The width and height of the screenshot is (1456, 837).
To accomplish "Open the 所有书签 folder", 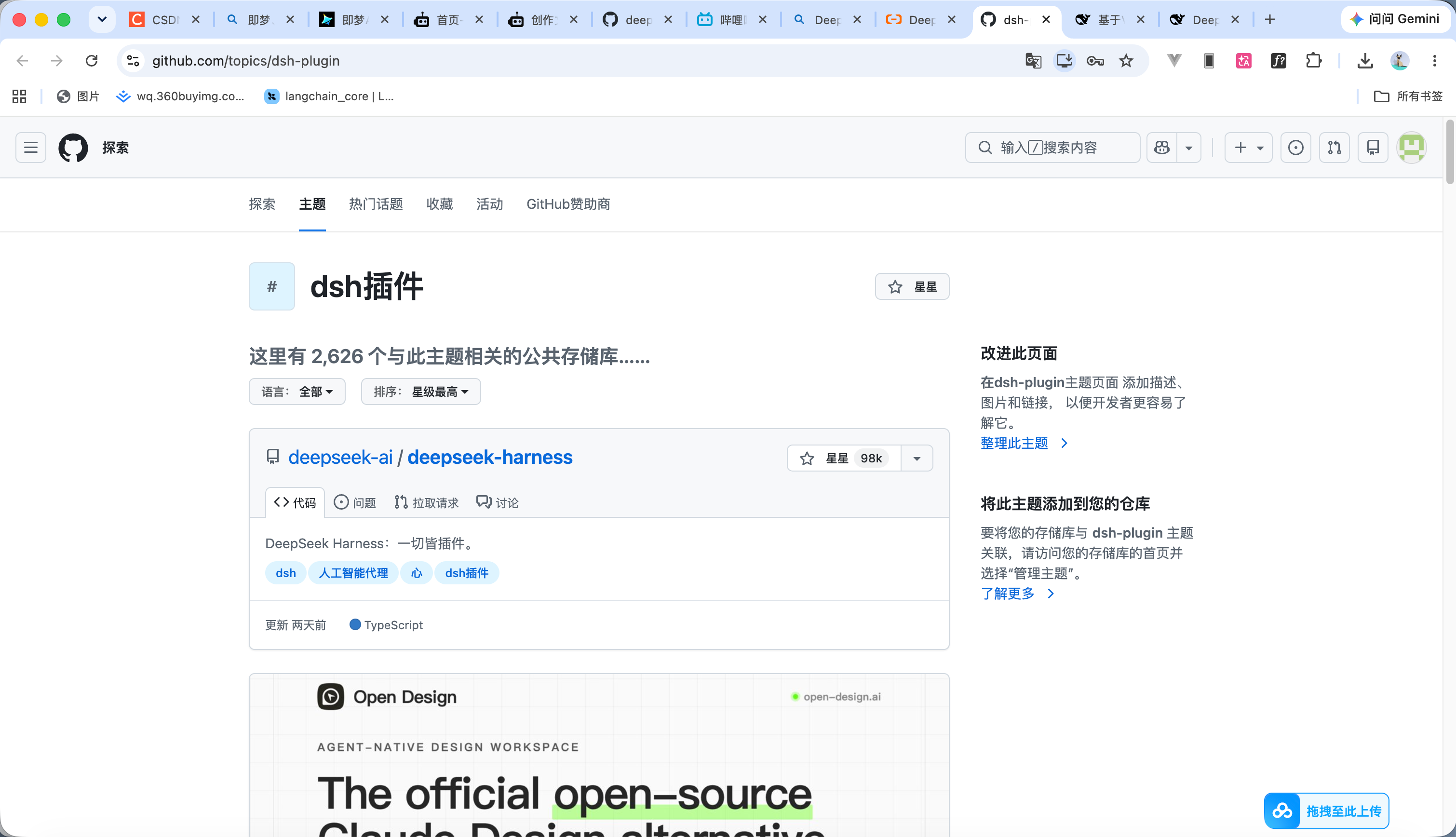I will coord(1408,96).
